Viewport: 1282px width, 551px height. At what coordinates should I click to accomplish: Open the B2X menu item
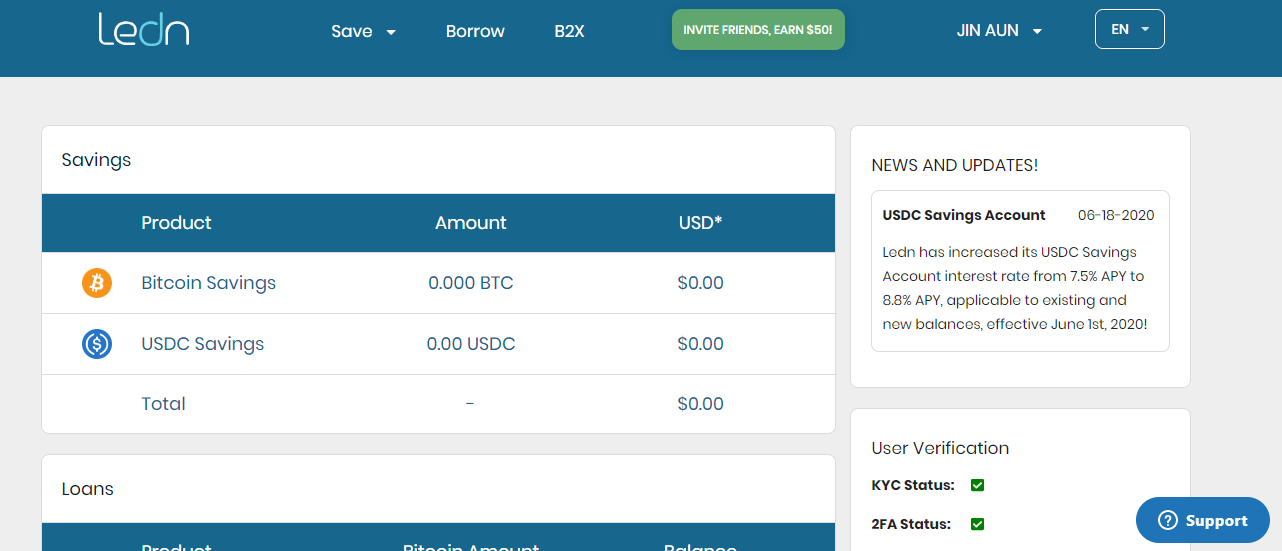[x=569, y=31]
